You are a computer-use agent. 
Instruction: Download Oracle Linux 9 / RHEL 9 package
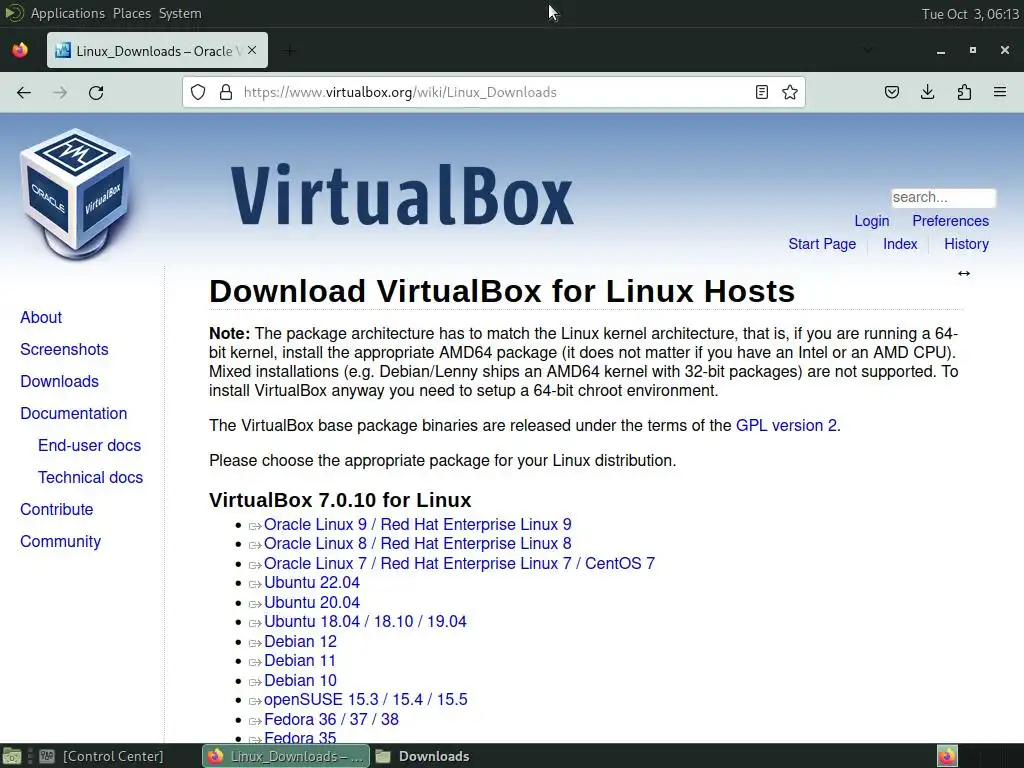coord(417,524)
